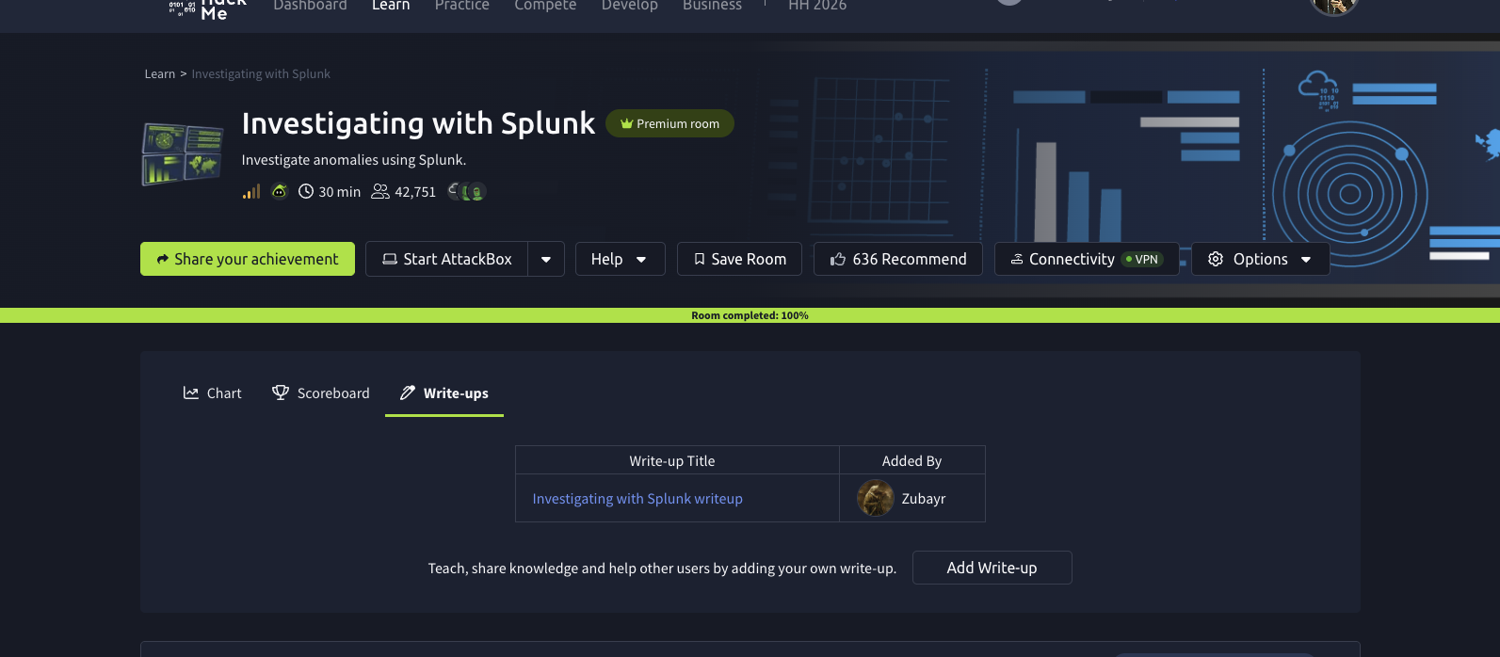Expand the AttackBox dropdown arrow
This screenshot has height=657, width=1500.
(x=546, y=259)
